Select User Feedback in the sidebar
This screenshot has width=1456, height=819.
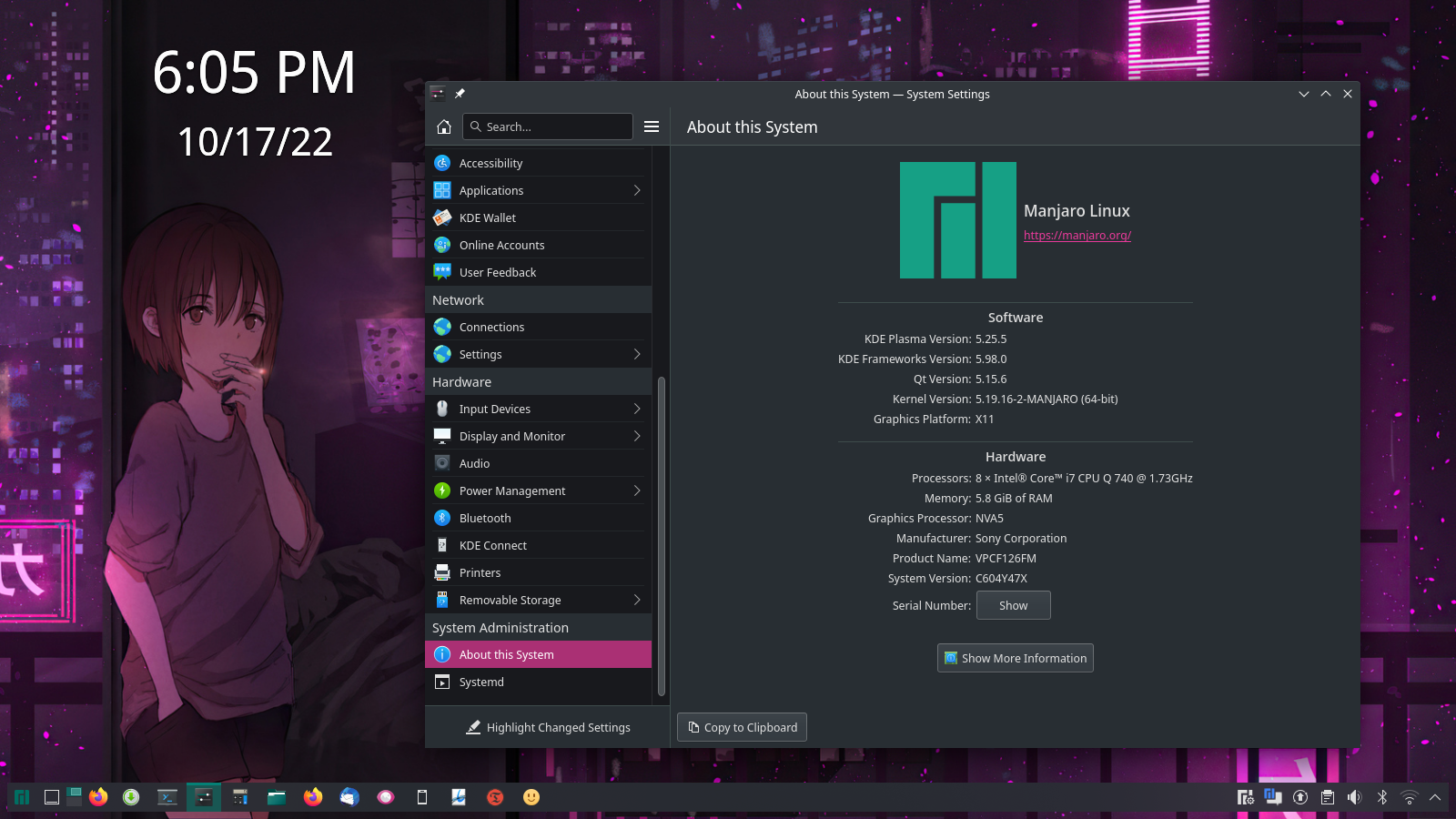click(x=538, y=272)
